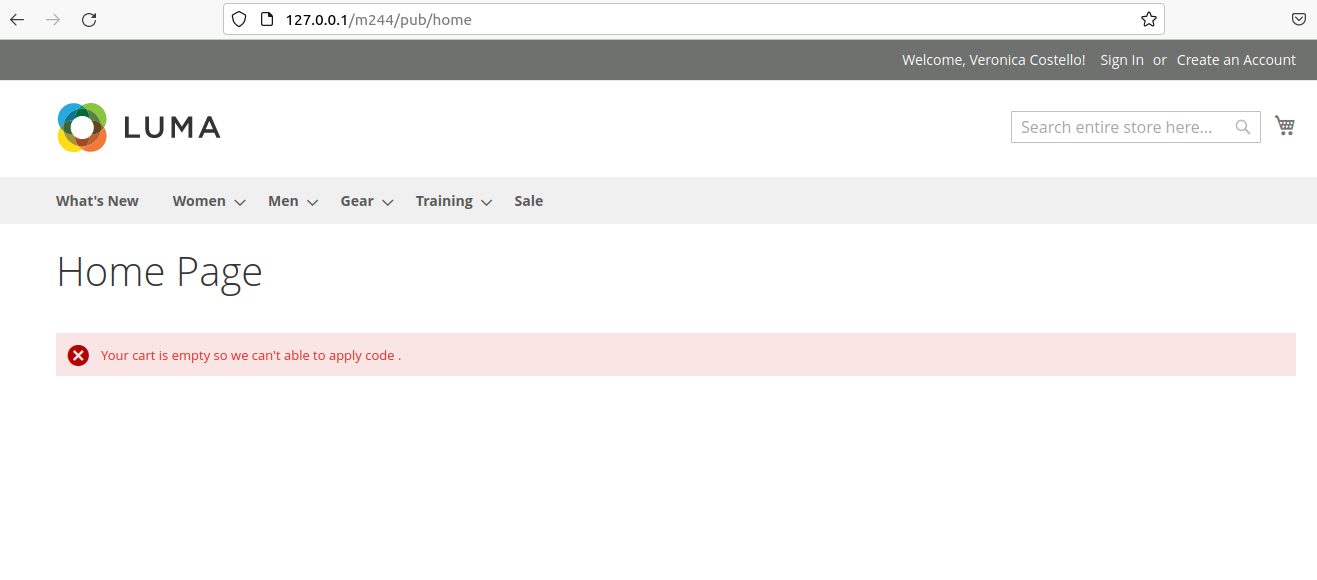This screenshot has width=1317, height=580.
Task: Open the Sale menu item
Action: [528, 201]
